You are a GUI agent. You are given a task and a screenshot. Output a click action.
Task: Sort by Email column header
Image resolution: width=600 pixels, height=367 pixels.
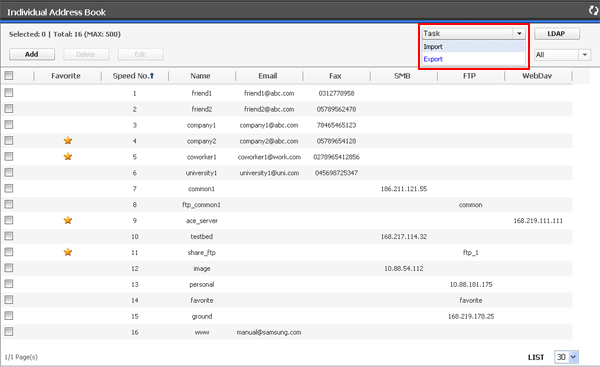tap(268, 76)
